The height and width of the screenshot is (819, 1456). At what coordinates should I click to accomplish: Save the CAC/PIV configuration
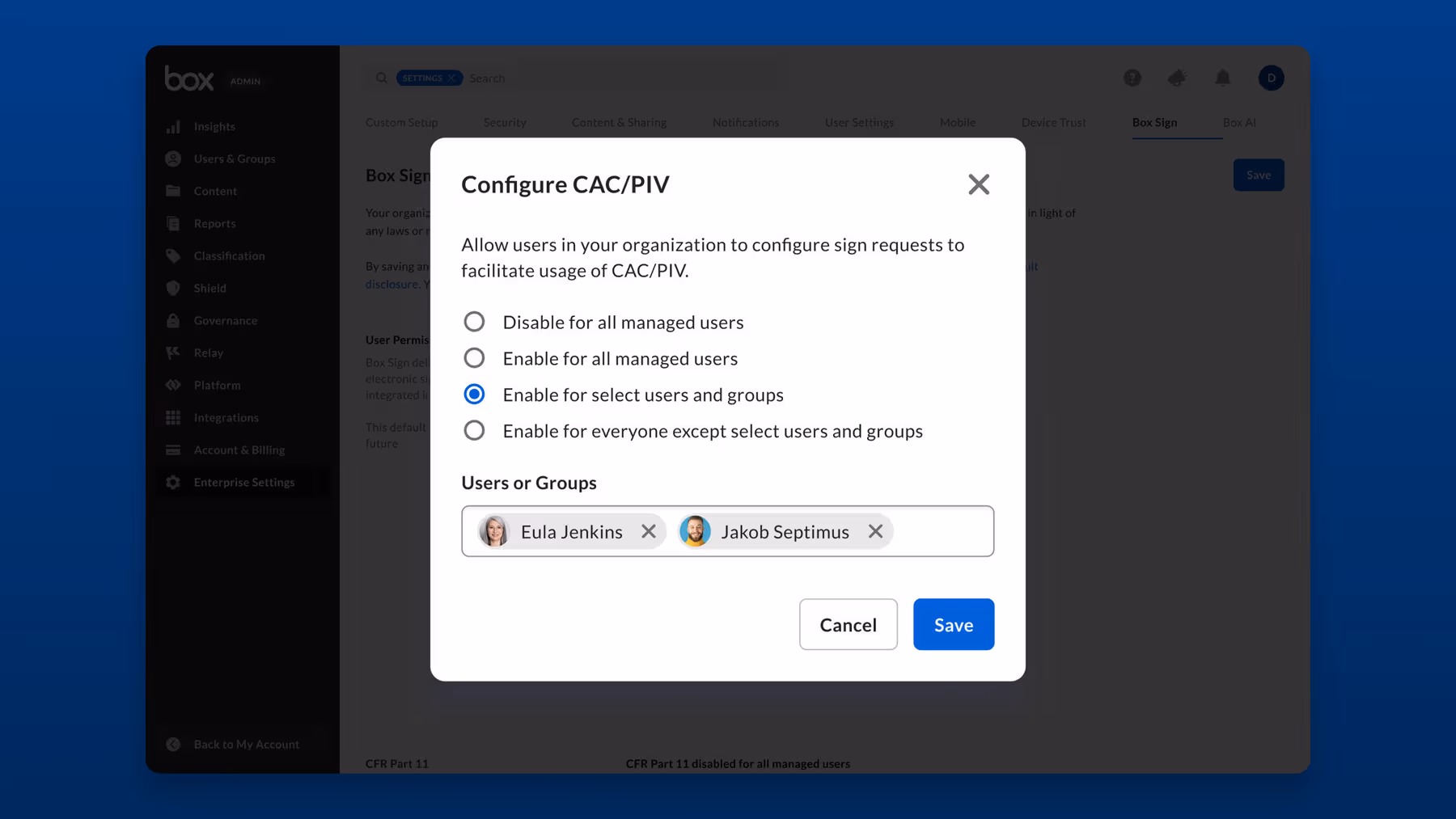(953, 624)
